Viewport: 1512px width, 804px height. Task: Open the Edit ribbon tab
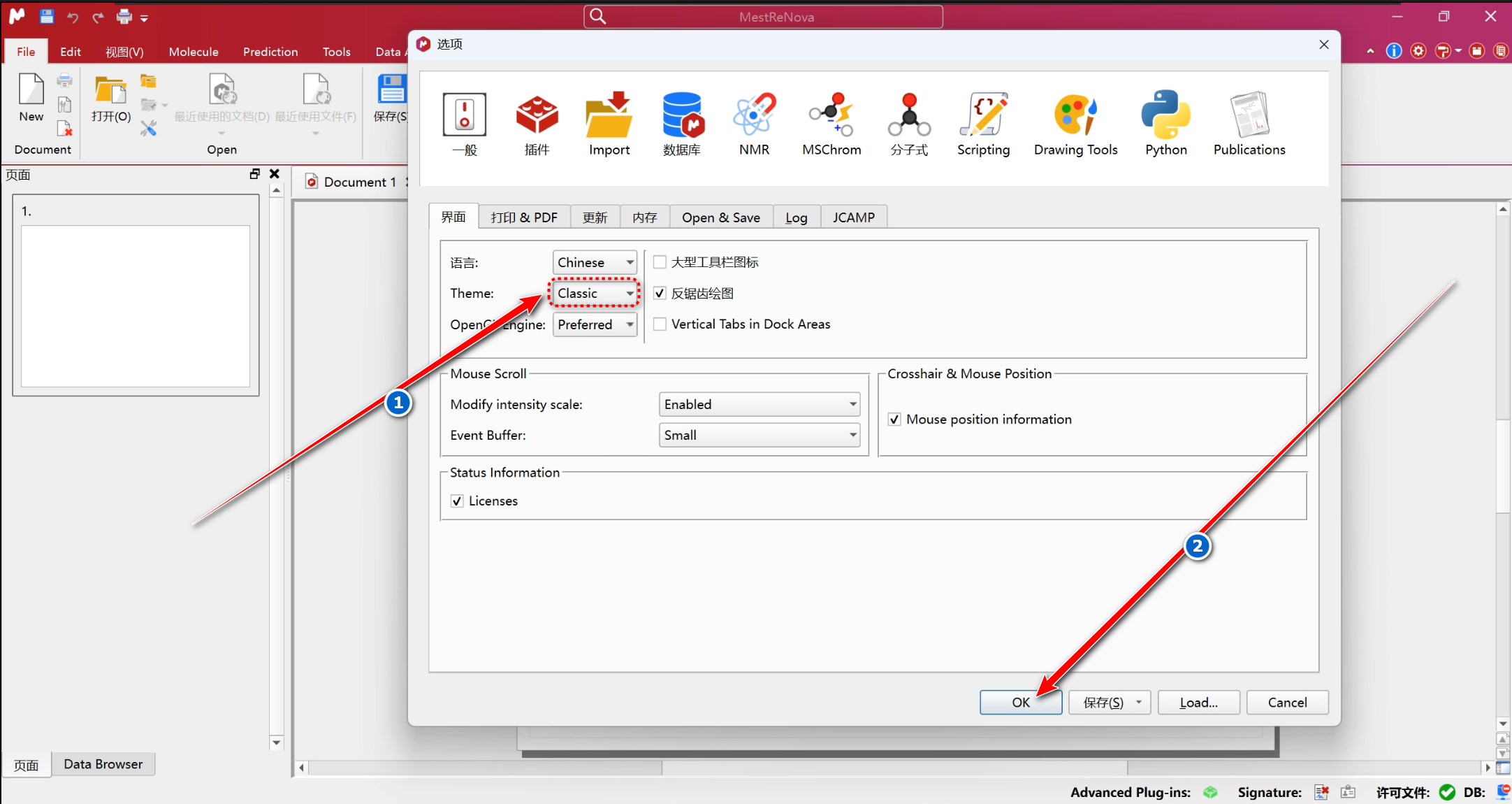(x=71, y=52)
